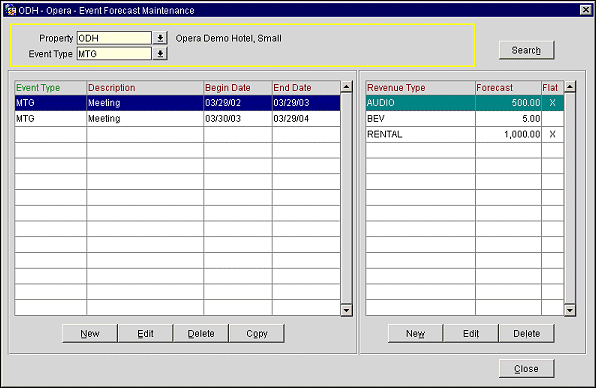Image resolution: width=596 pixels, height=388 pixels.
Task: Click the Copy button
Action: 257,333
